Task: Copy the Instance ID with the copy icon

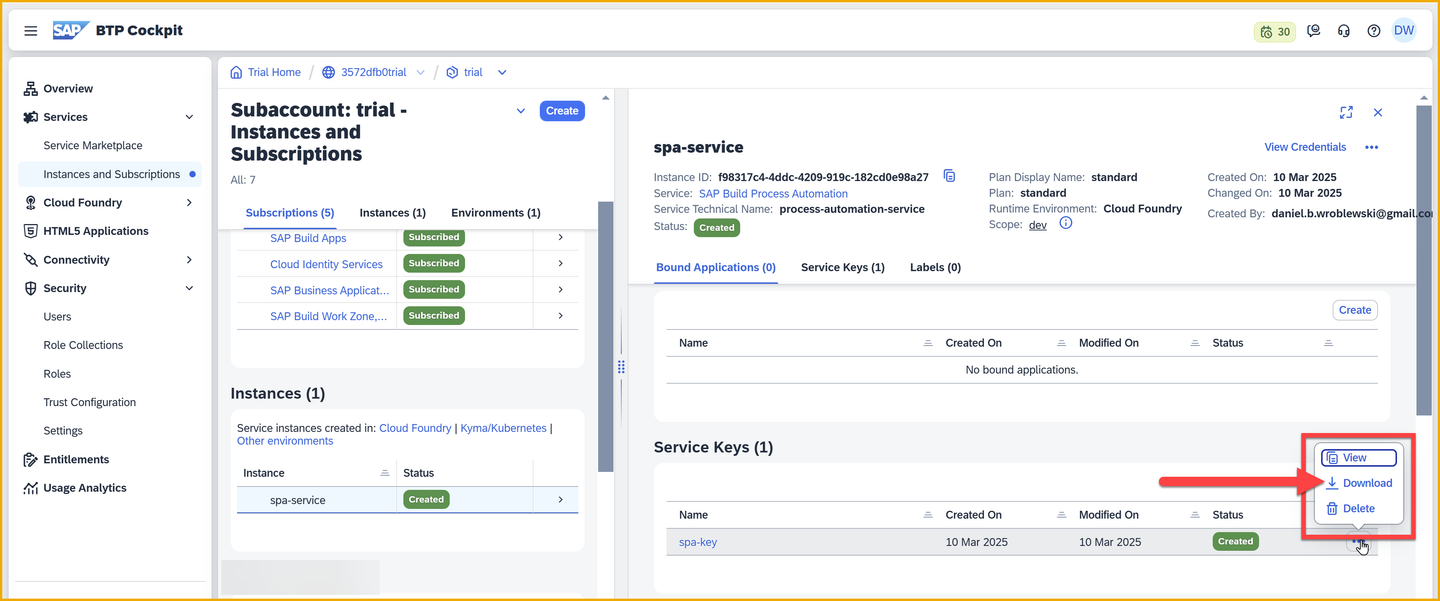Action: click(x=949, y=176)
